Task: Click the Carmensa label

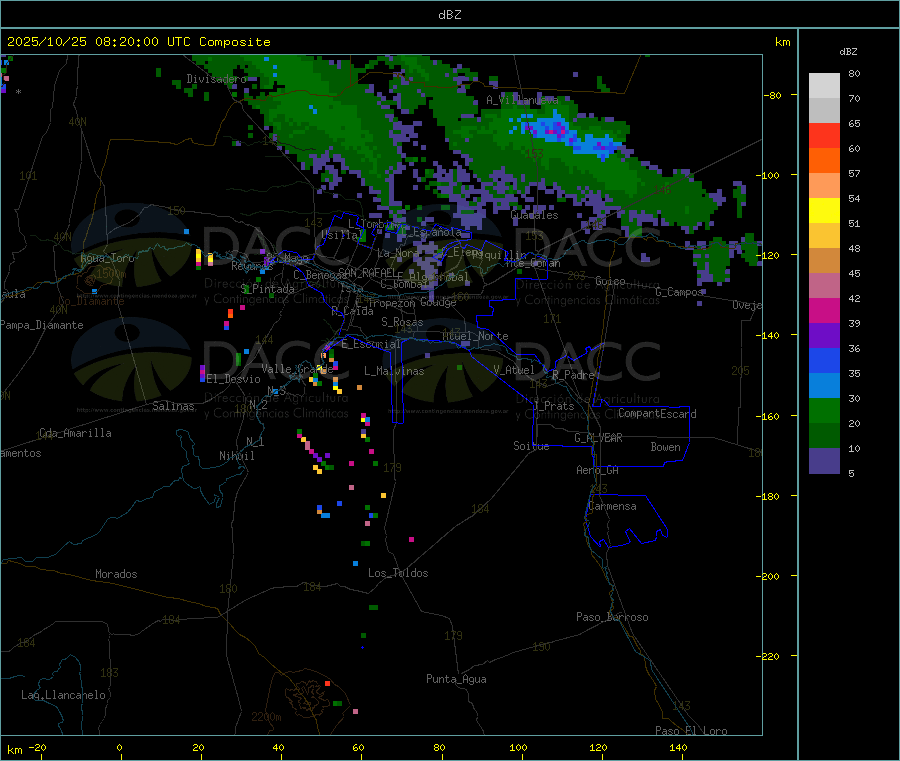Action: [612, 506]
